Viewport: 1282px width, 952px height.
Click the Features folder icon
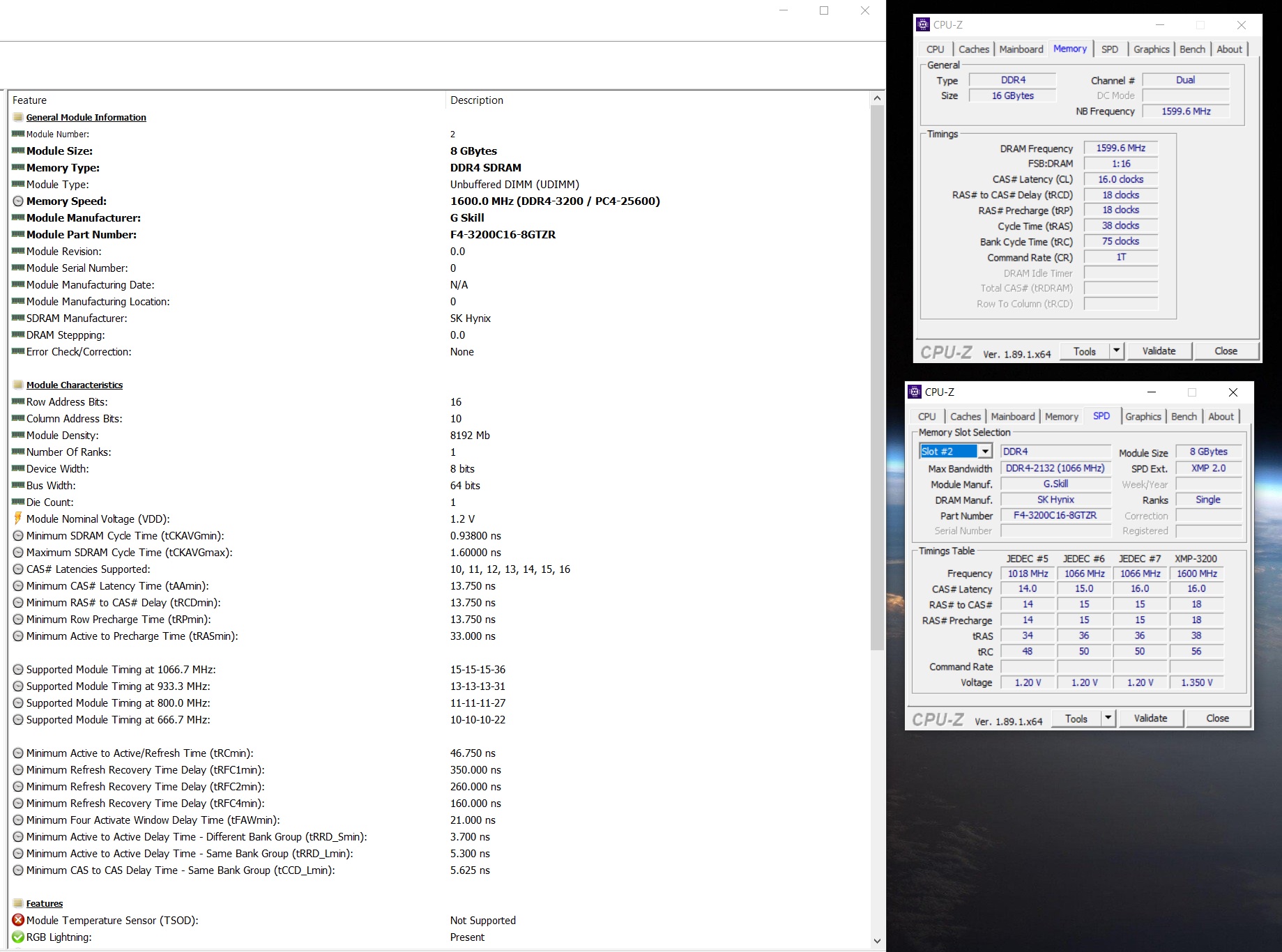click(18, 903)
